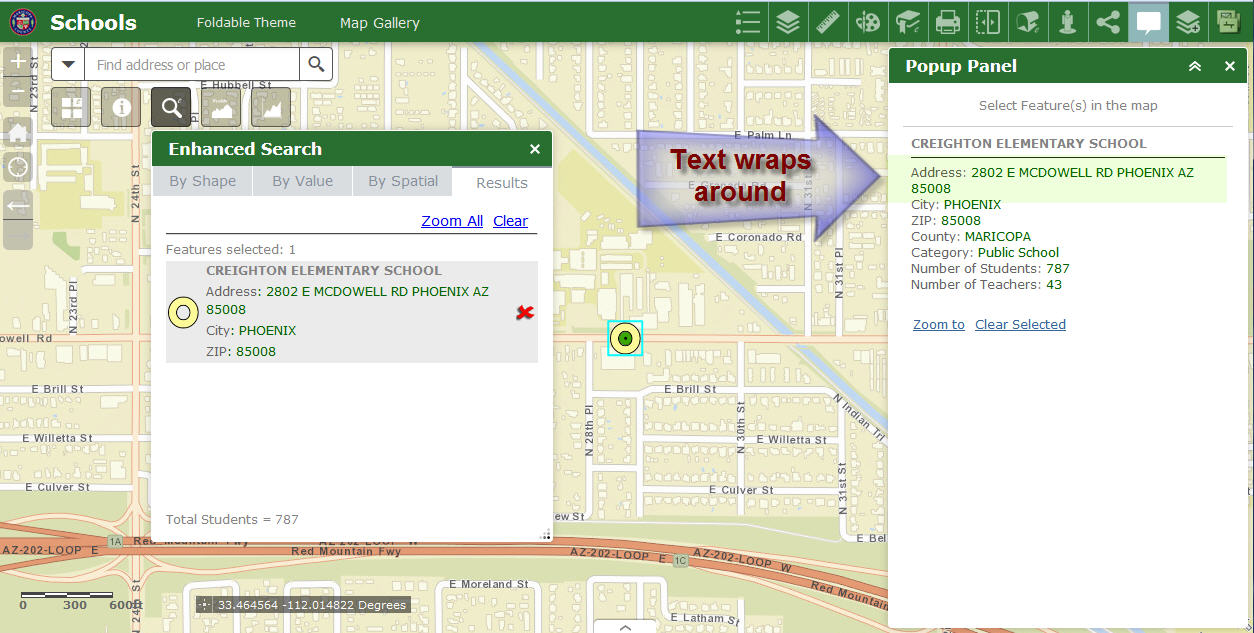The image size is (1254, 633).
Task: Click ZIP: 85008 in search result
Action: pyautogui.click(x=241, y=351)
